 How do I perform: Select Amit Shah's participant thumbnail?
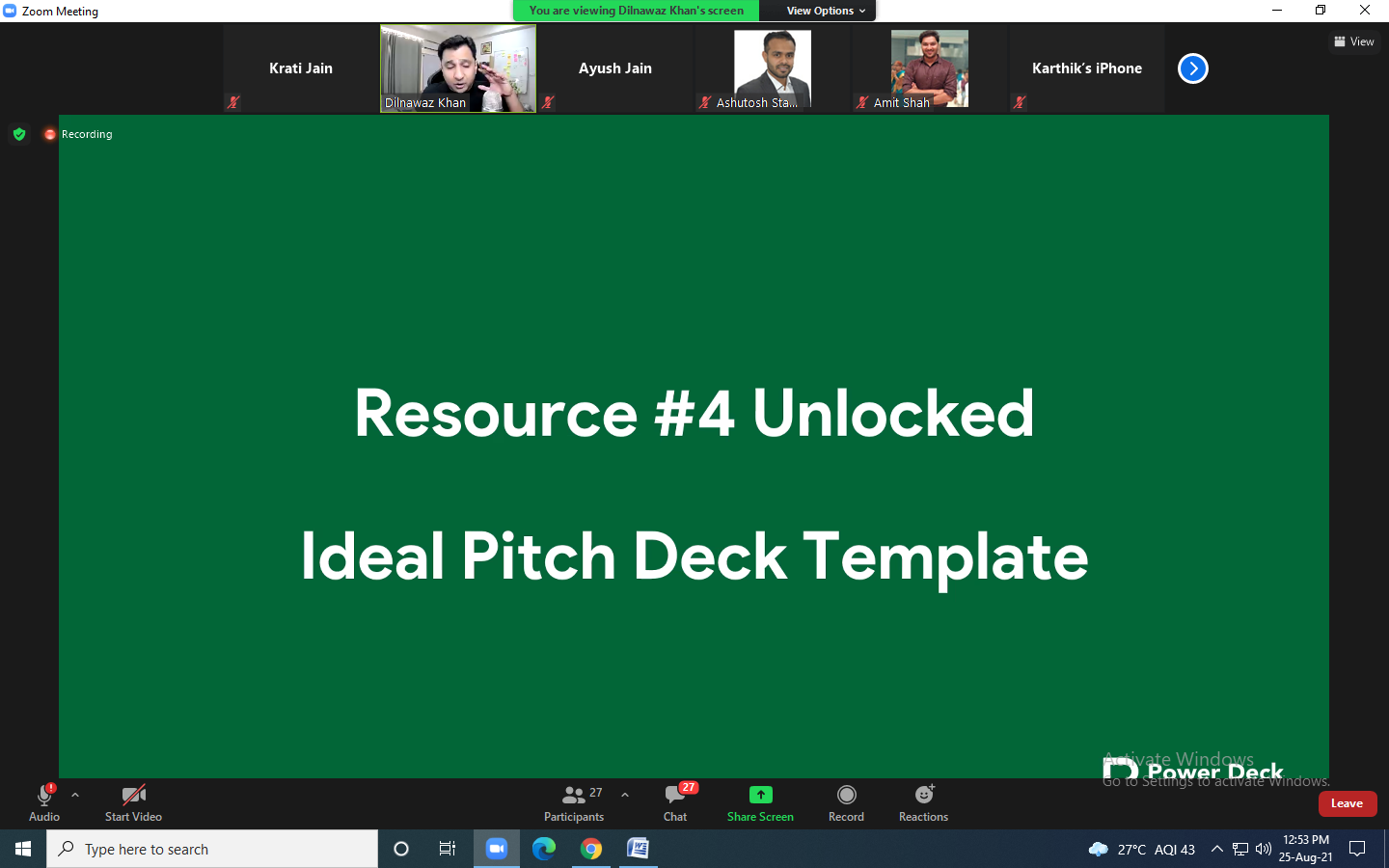[929, 68]
